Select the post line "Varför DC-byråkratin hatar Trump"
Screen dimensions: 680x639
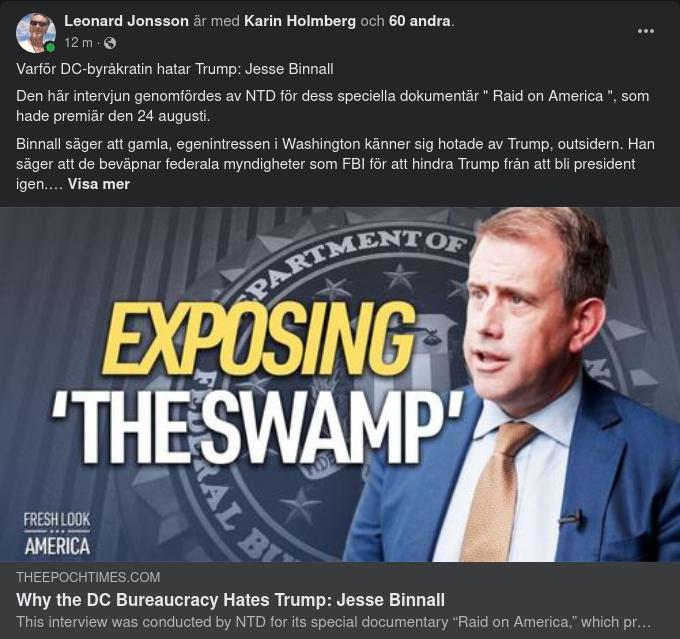tap(175, 69)
